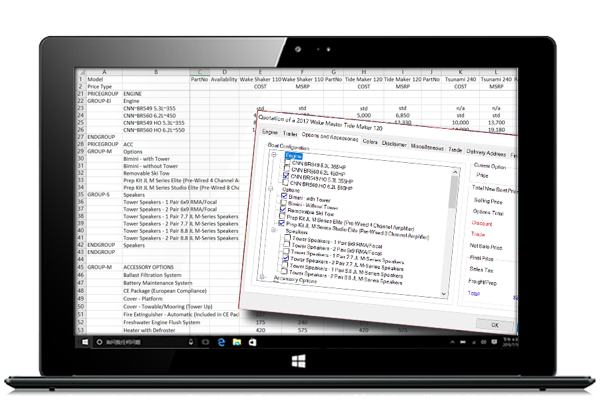The width and height of the screenshot is (600, 407).
Task: Open File Explorer from the taskbar
Action: [x=237, y=342]
